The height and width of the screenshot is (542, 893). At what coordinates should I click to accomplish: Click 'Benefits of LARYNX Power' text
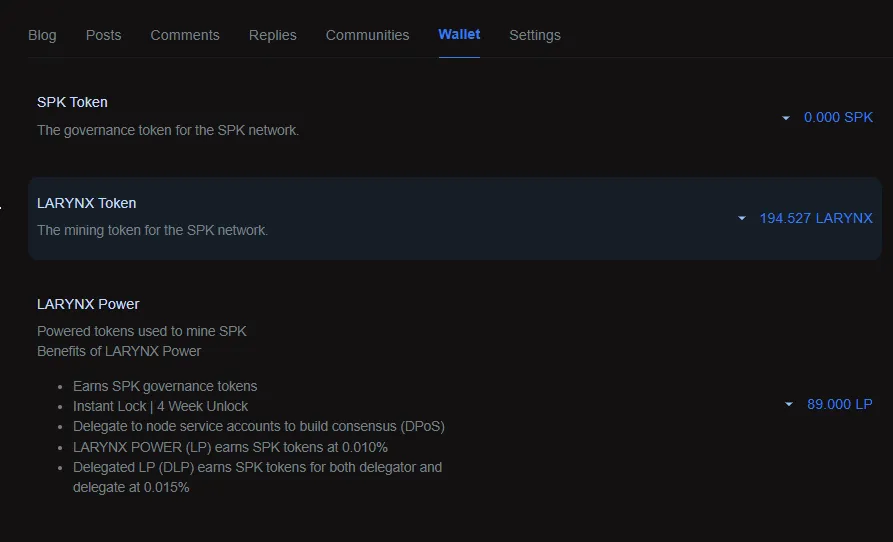[x=119, y=351]
